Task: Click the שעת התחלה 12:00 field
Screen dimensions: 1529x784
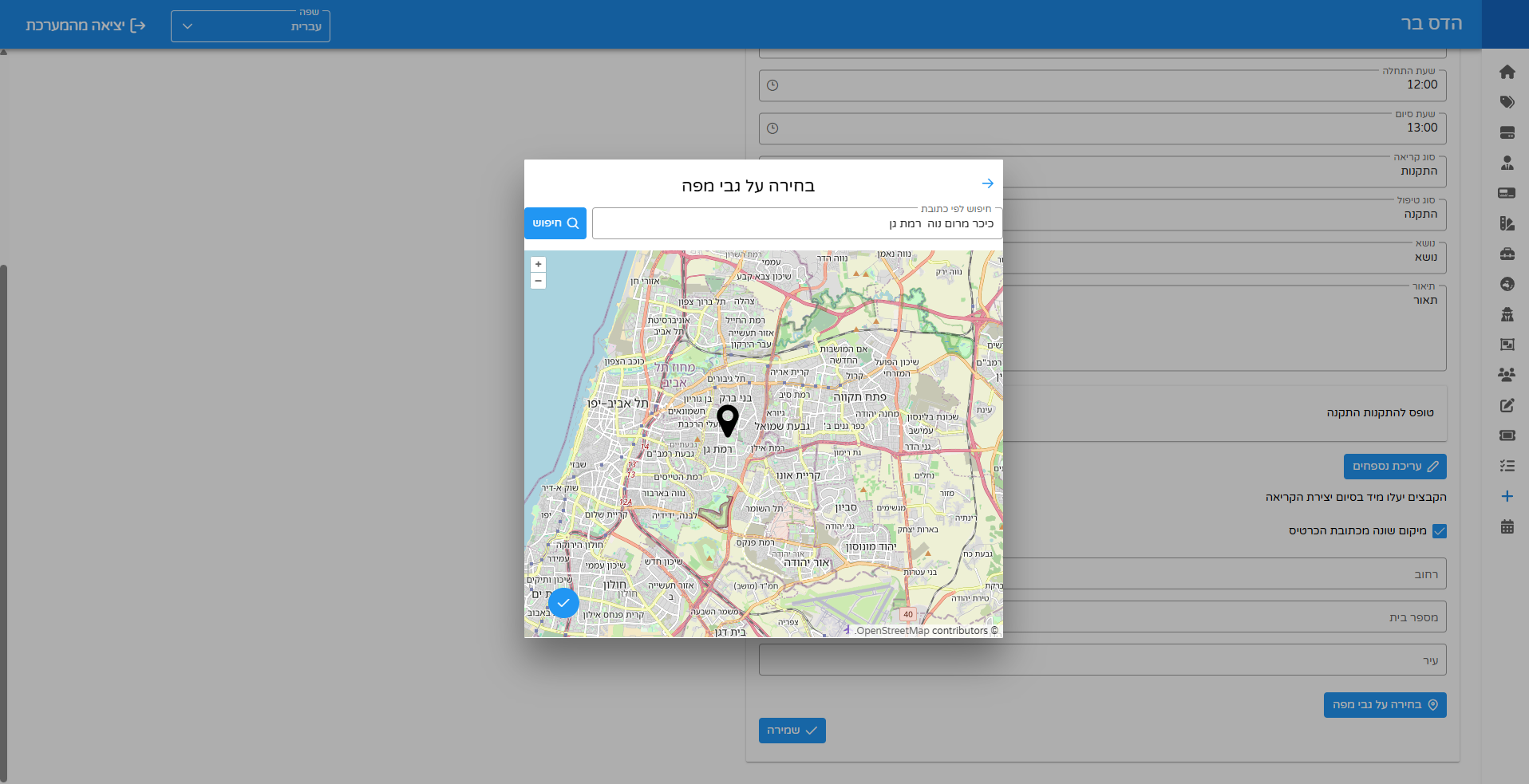Action: (x=1102, y=85)
